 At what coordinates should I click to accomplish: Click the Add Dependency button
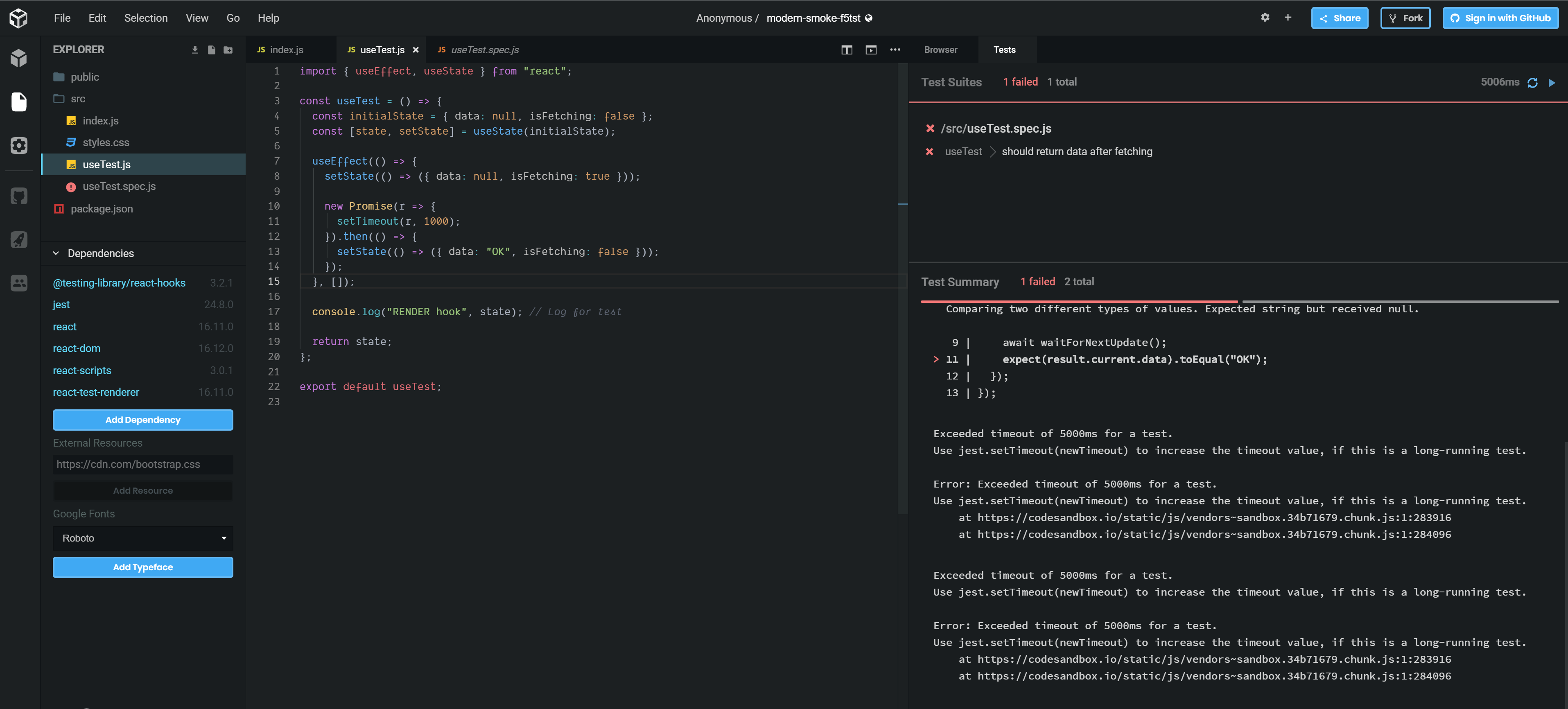pos(142,419)
